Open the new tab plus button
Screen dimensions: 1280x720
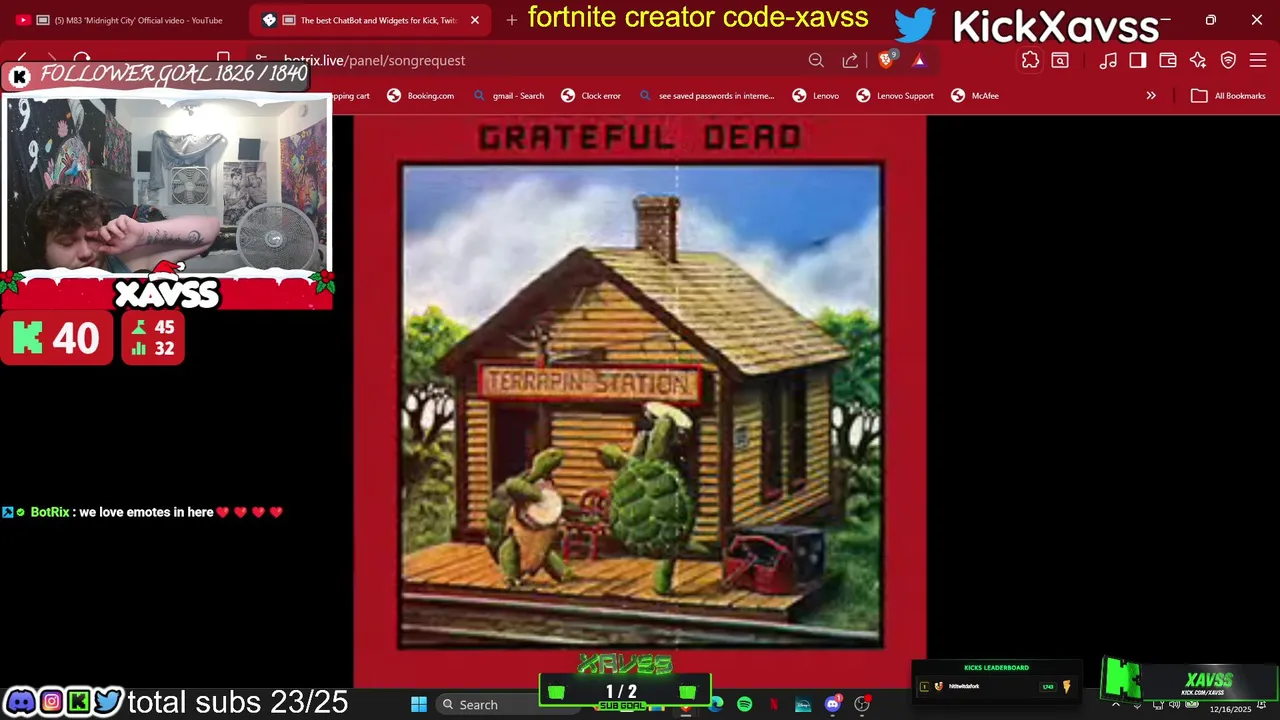point(511,20)
